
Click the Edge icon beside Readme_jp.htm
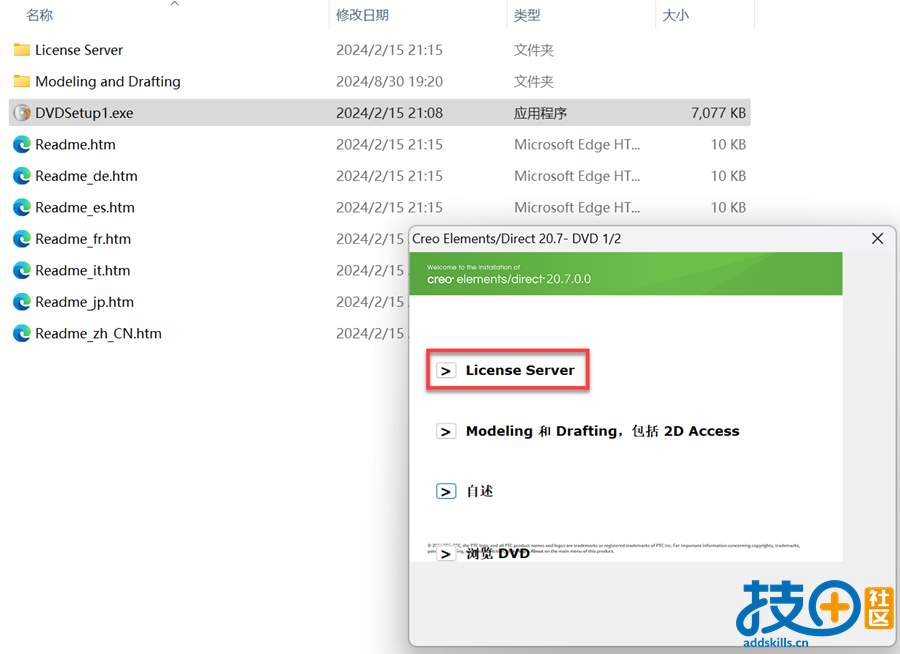pyautogui.click(x=22, y=302)
